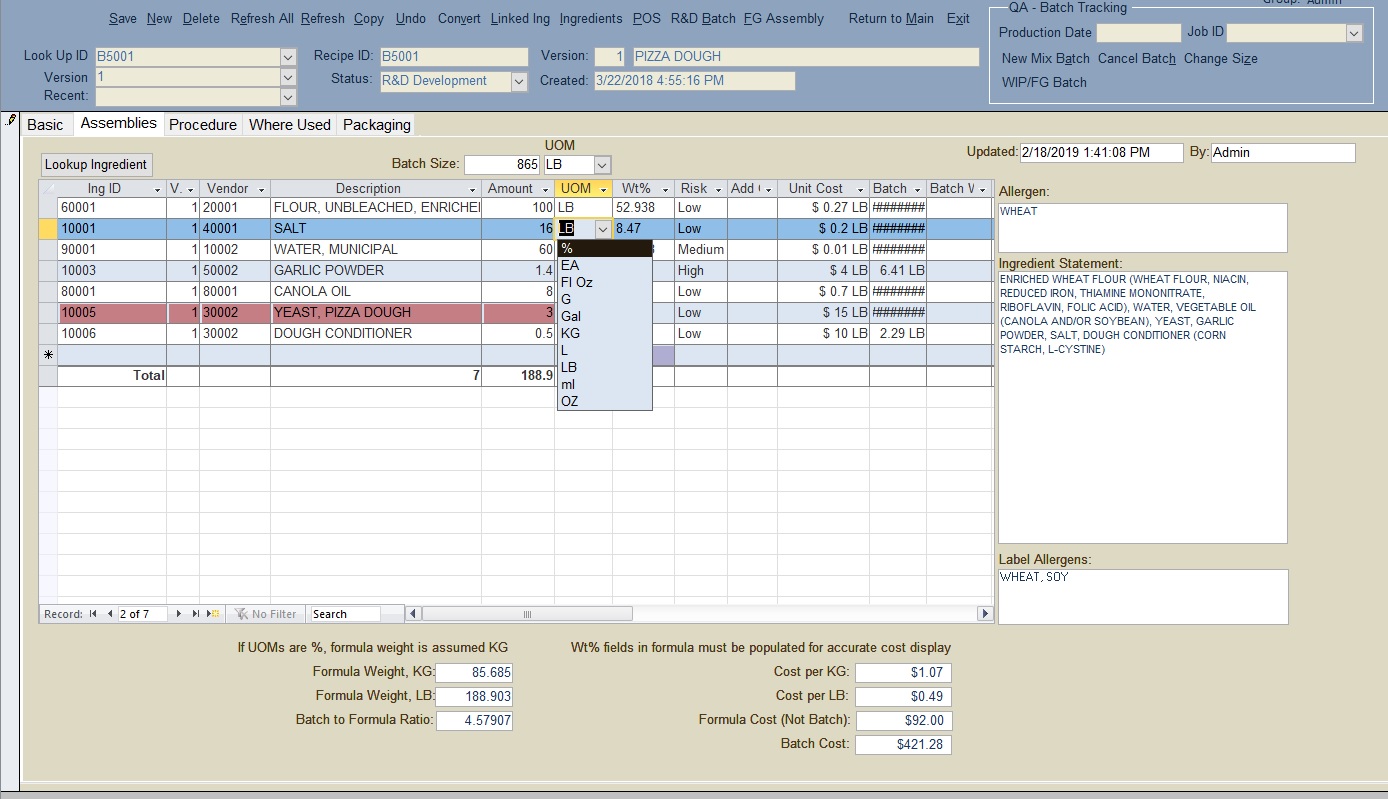Jump to last record in navigator
This screenshot has width=1388, height=799.
(196, 614)
